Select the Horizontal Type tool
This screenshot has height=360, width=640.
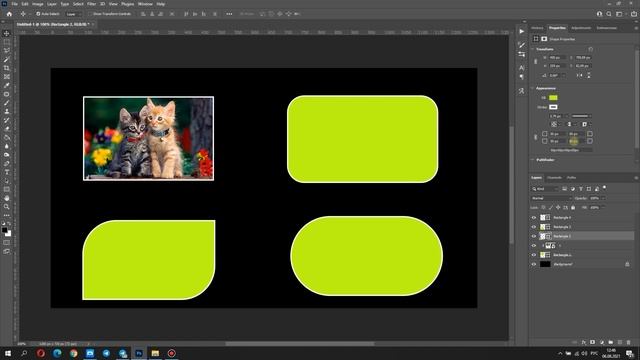[x=7, y=172]
